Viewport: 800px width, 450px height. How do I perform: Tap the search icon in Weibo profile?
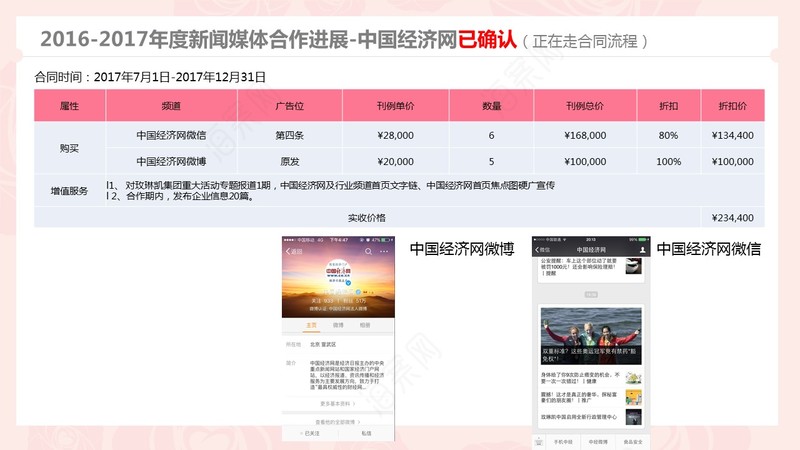point(368,252)
